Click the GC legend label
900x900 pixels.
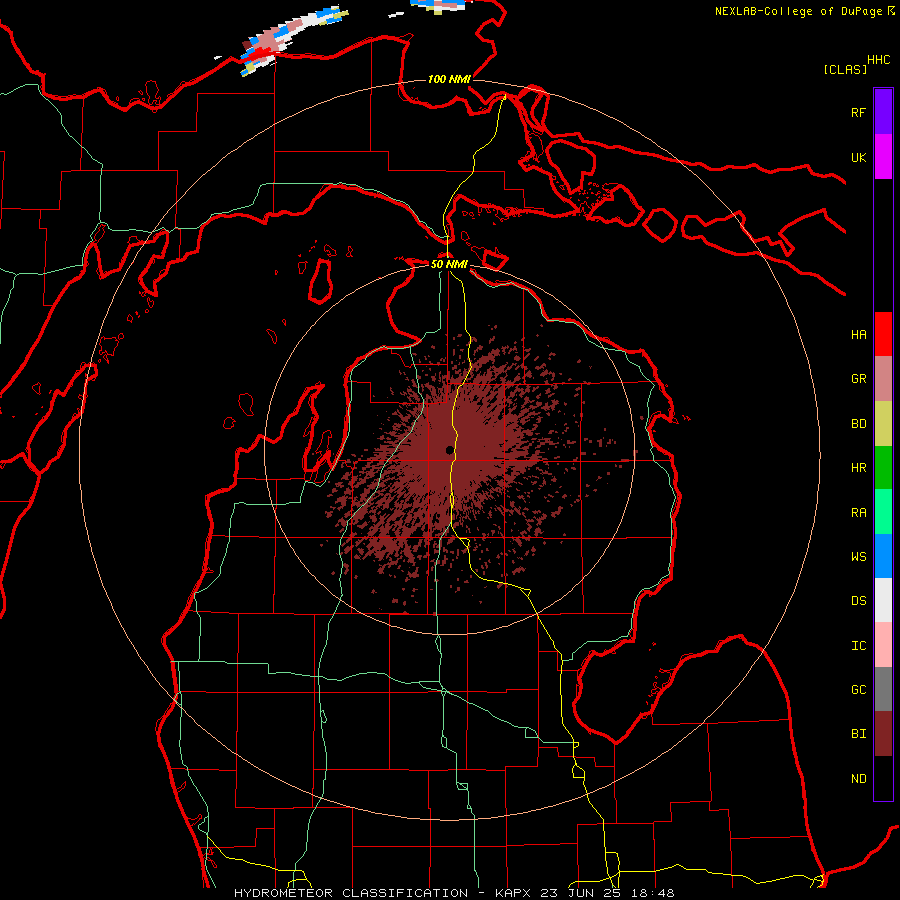[x=859, y=690]
